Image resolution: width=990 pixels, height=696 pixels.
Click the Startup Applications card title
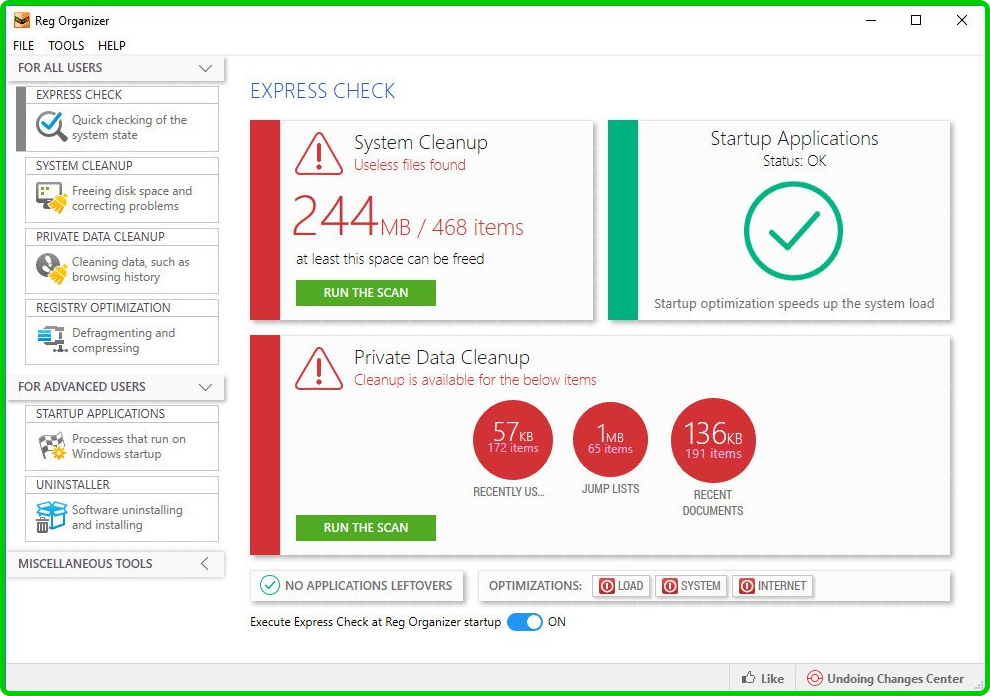(x=794, y=138)
